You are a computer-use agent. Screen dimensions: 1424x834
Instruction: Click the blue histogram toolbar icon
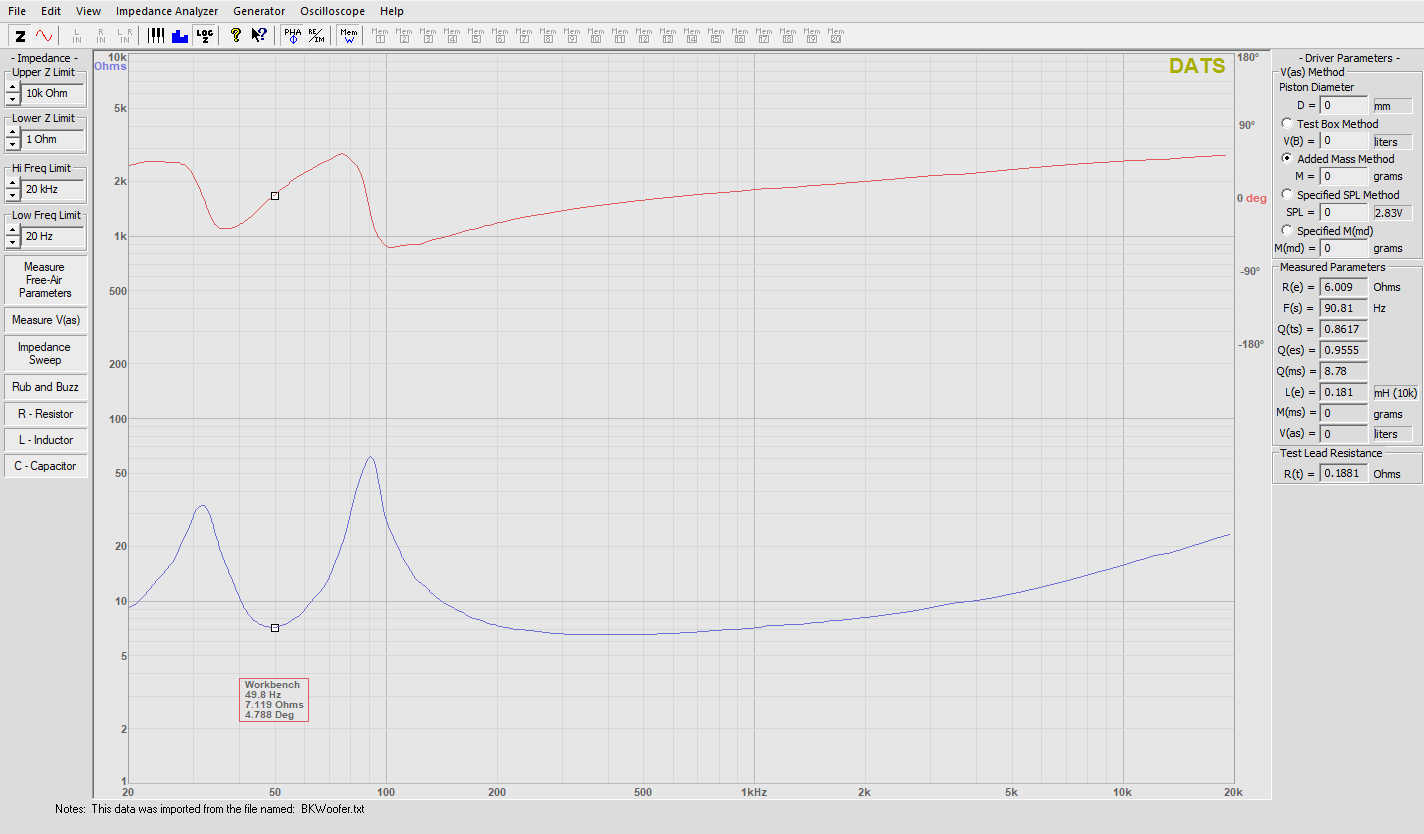[x=180, y=35]
